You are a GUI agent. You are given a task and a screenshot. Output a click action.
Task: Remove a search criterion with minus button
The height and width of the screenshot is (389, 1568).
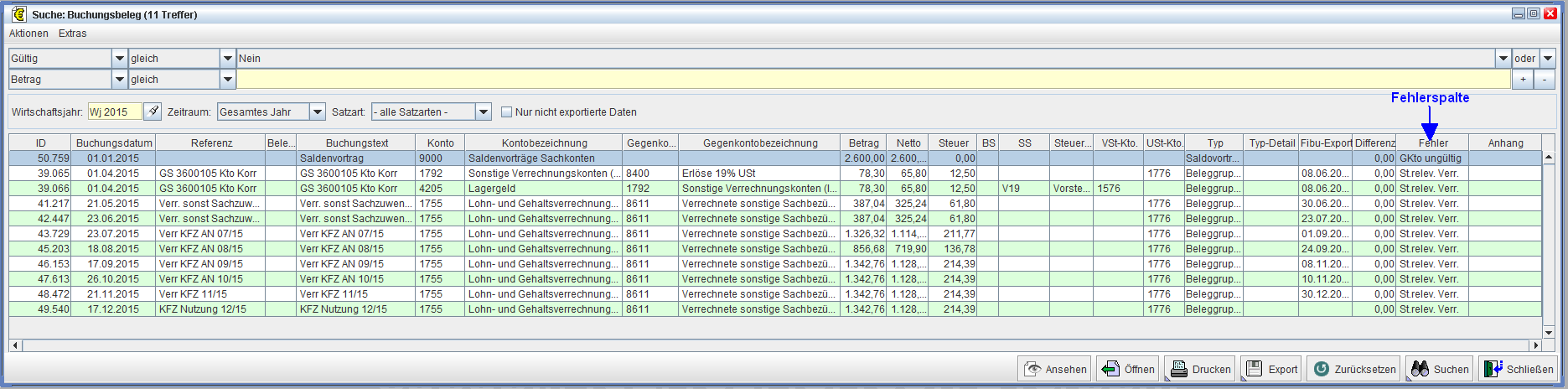click(x=1544, y=80)
